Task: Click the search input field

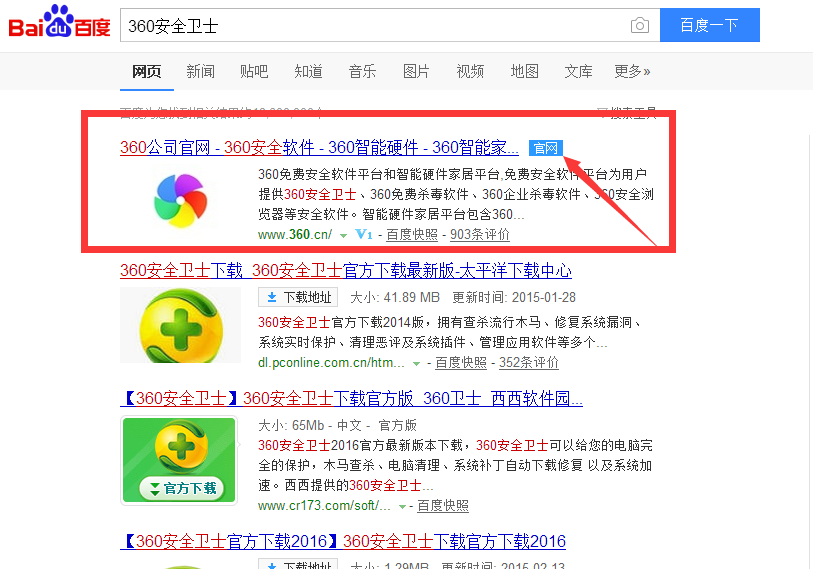Action: (x=373, y=25)
